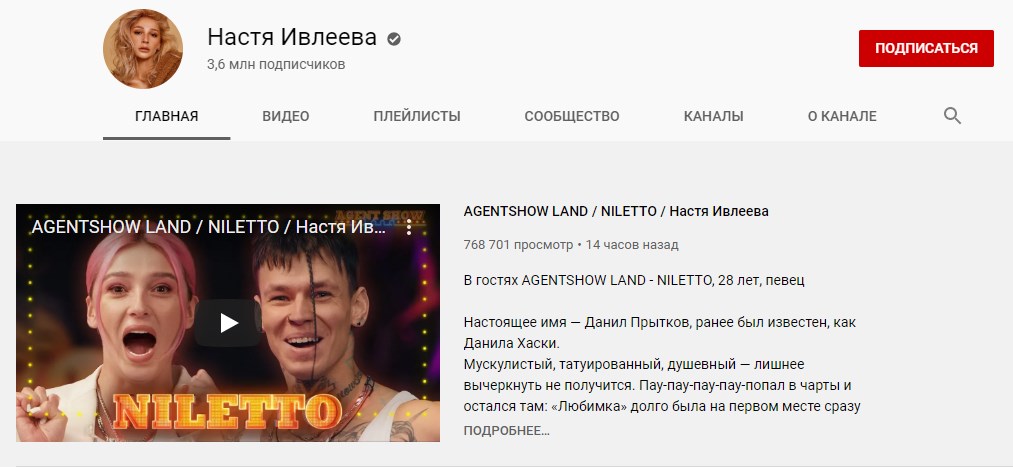The image size is (1013, 467).
Task: Click the Настя Ивлеева channel avatar
Action: (143, 49)
